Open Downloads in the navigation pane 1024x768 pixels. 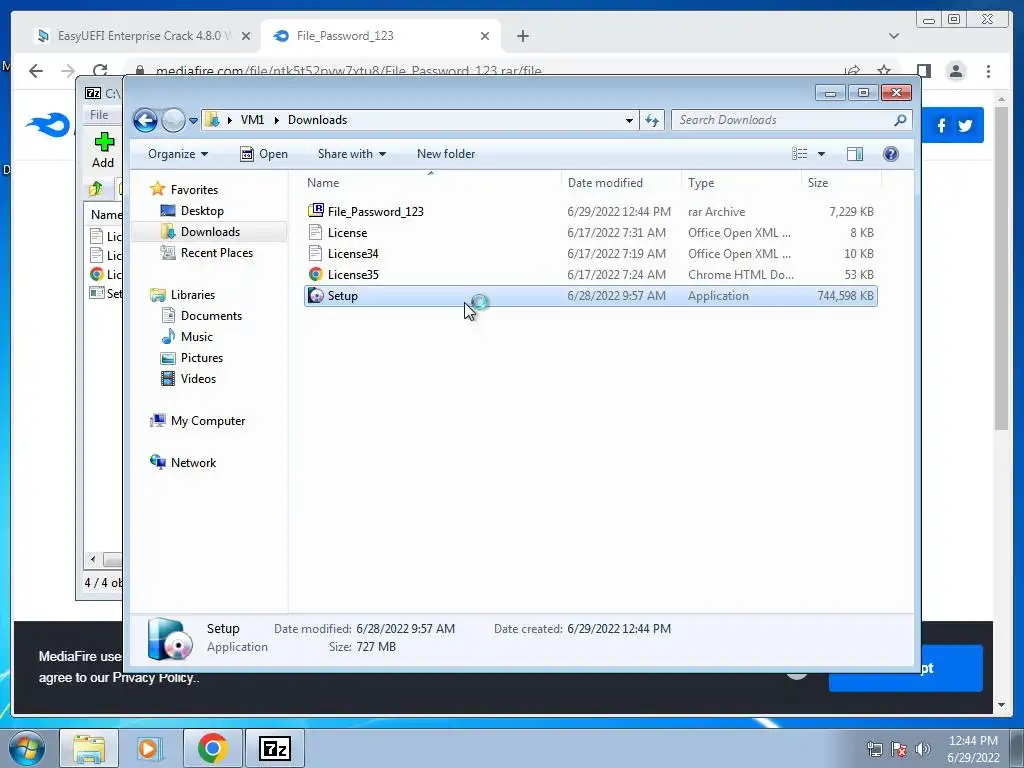(x=200, y=232)
